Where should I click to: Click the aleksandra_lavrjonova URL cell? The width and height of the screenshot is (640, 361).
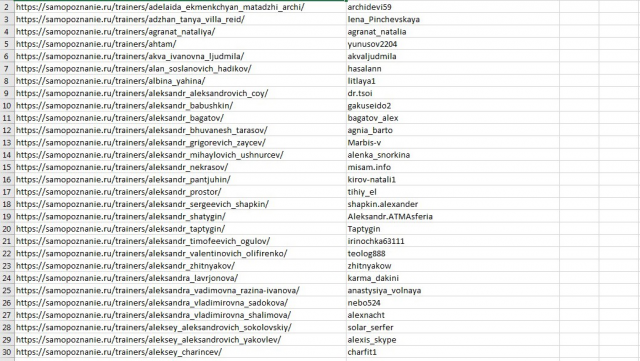point(180,278)
